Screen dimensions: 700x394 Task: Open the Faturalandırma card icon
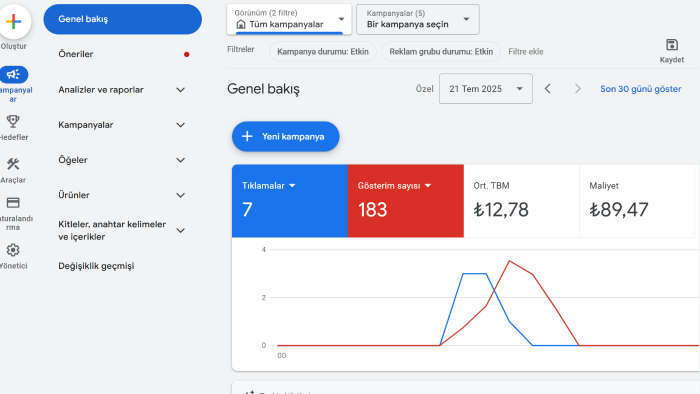(x=13, y=203)
